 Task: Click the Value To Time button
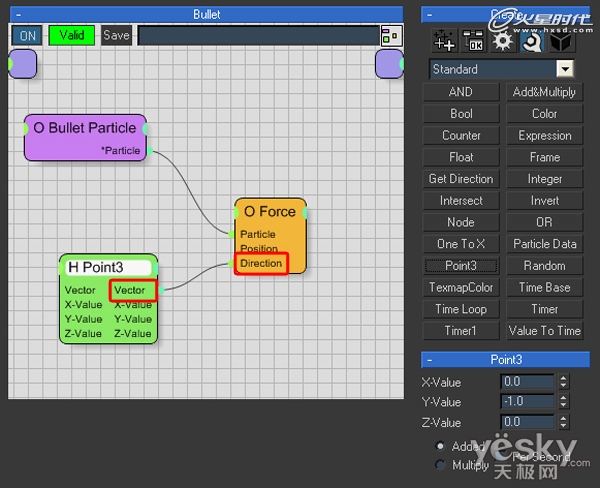(x=545, y=331)
